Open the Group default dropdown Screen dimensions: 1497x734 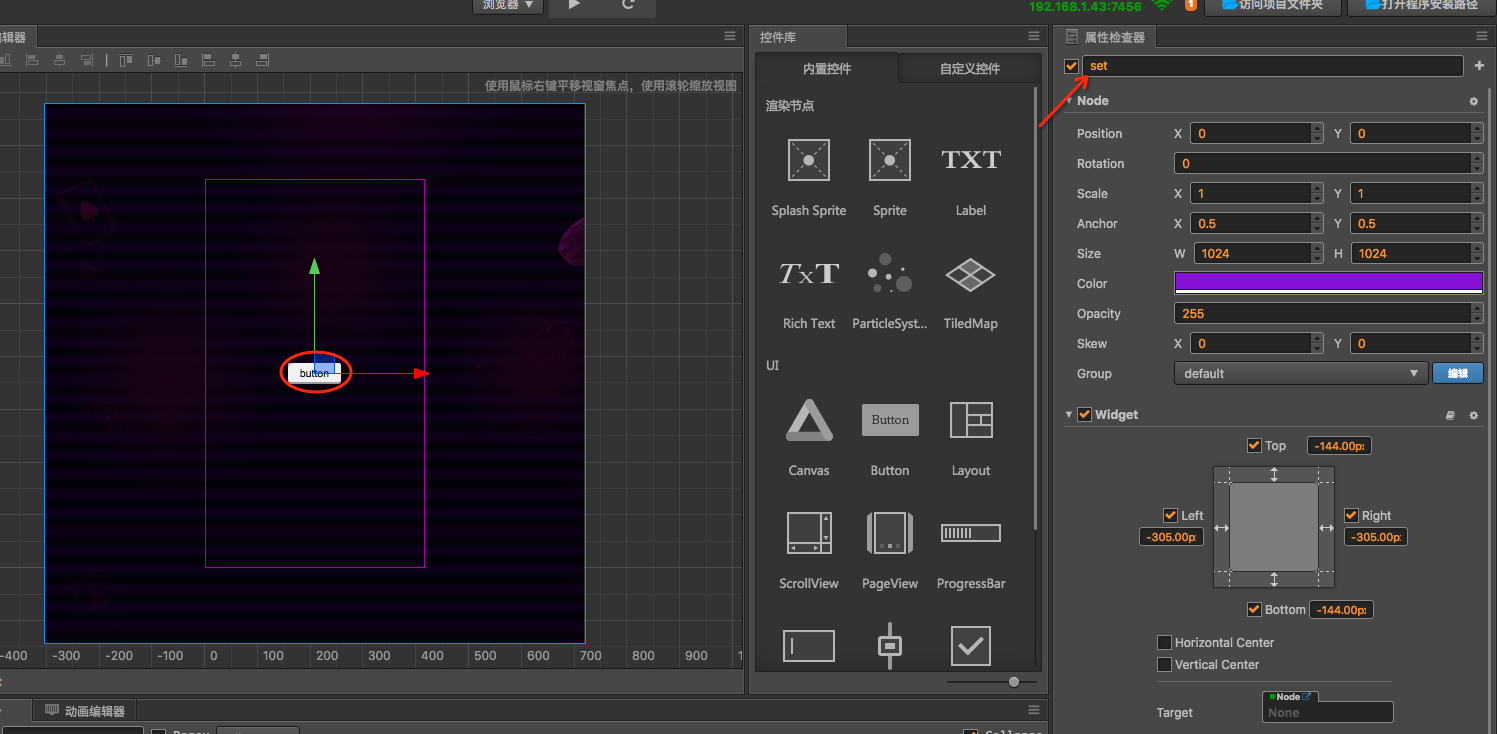[1299, 374]
